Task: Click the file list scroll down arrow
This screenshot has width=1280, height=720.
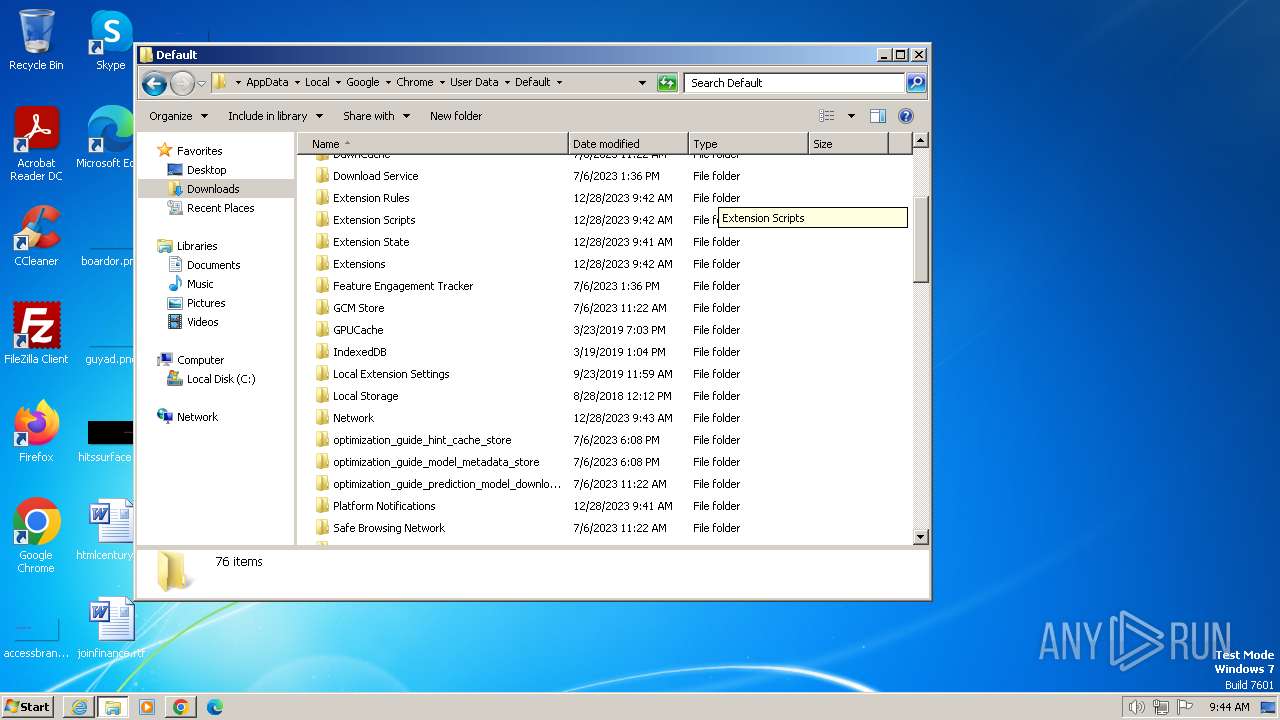Action: (x=921, y=537)
